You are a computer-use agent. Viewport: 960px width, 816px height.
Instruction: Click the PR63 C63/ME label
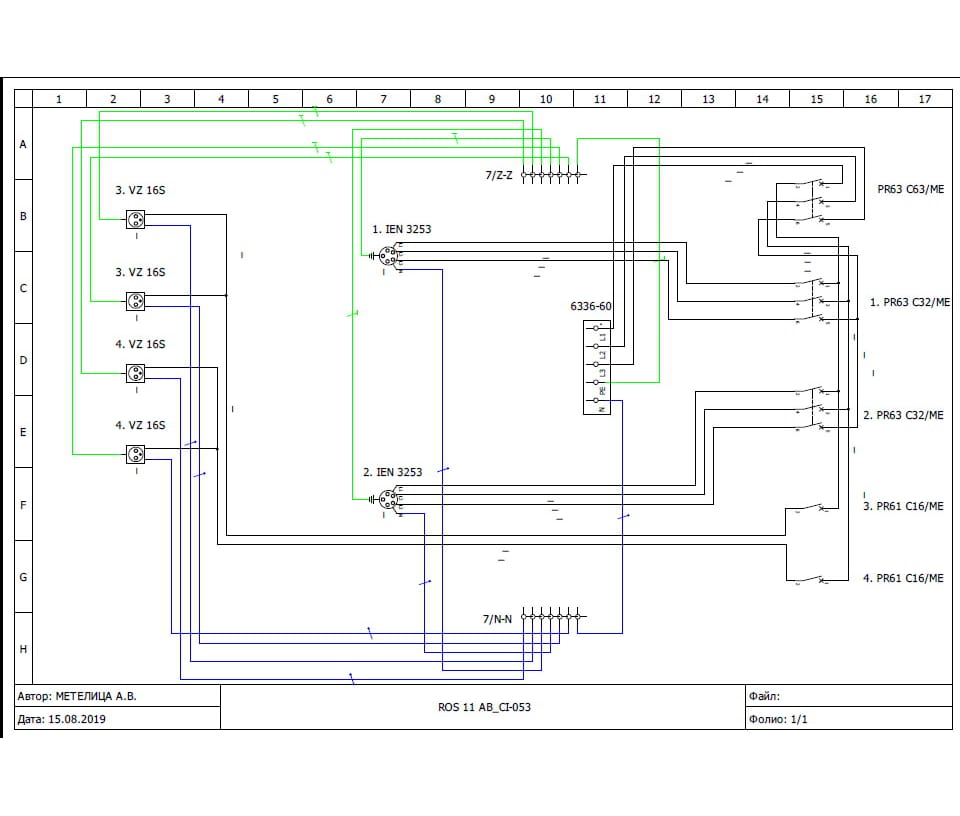[910, 189]
